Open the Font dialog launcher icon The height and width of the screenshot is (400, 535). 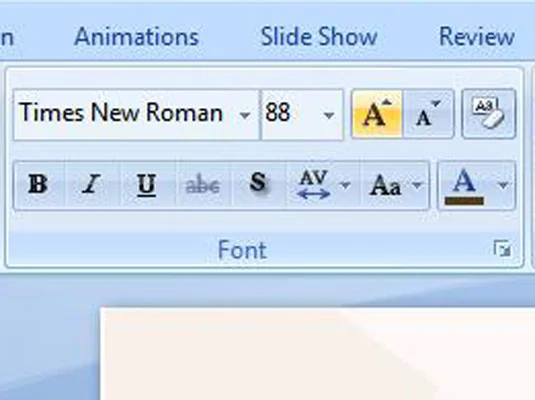pyautogui.click(x=502, y=249)
